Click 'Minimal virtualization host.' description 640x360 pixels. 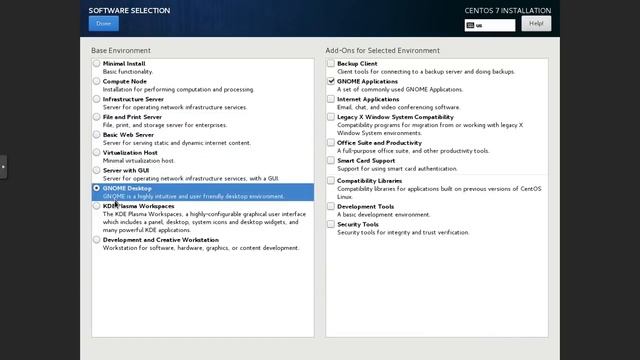(139, 161)
